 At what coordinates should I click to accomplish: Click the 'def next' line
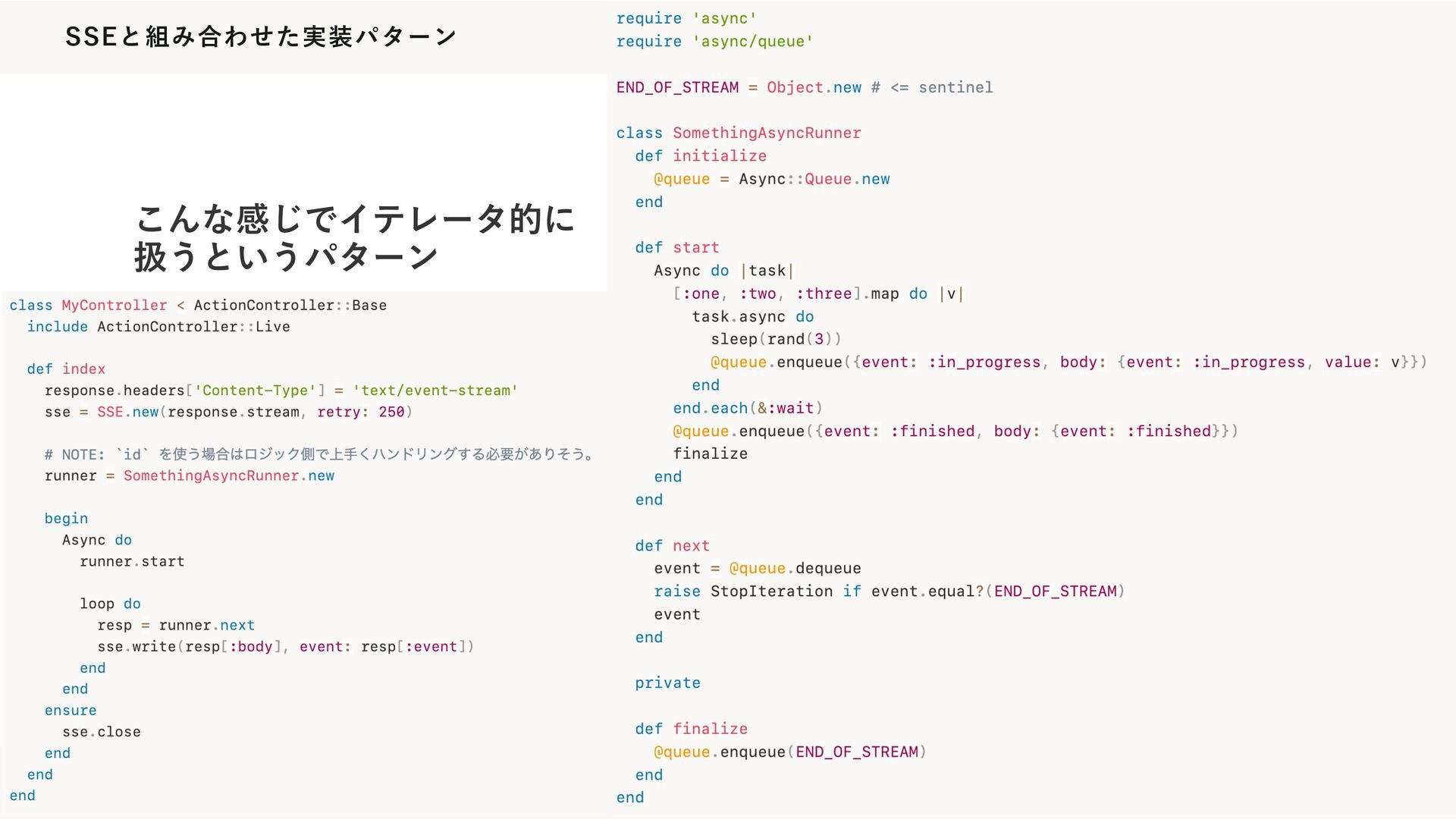pos(673,545)
